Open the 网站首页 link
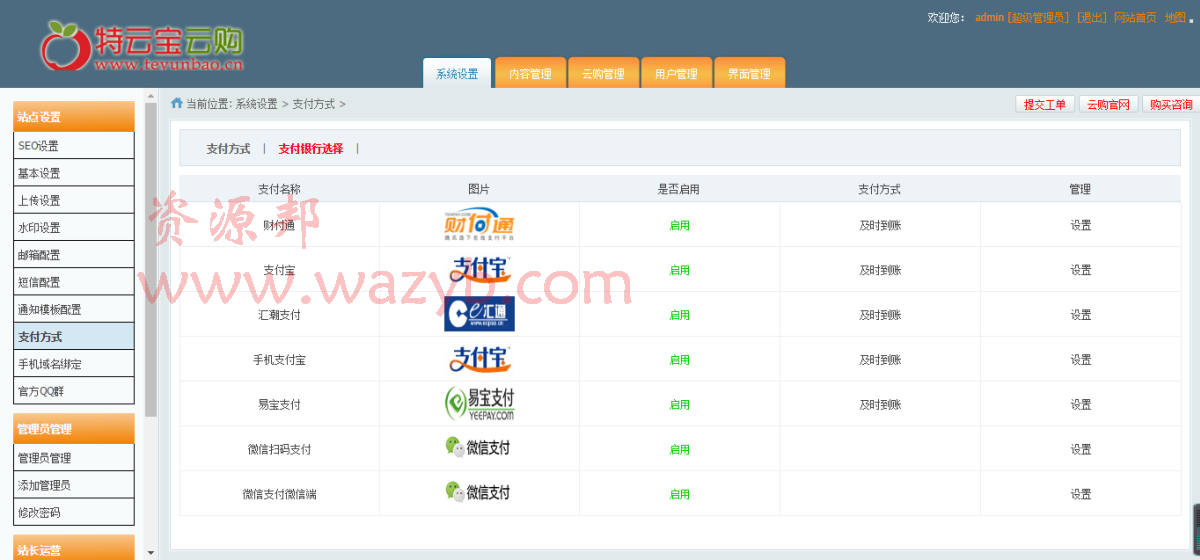The width and height of the screenshot is (1200, 560). click(x=1135, y=18)
